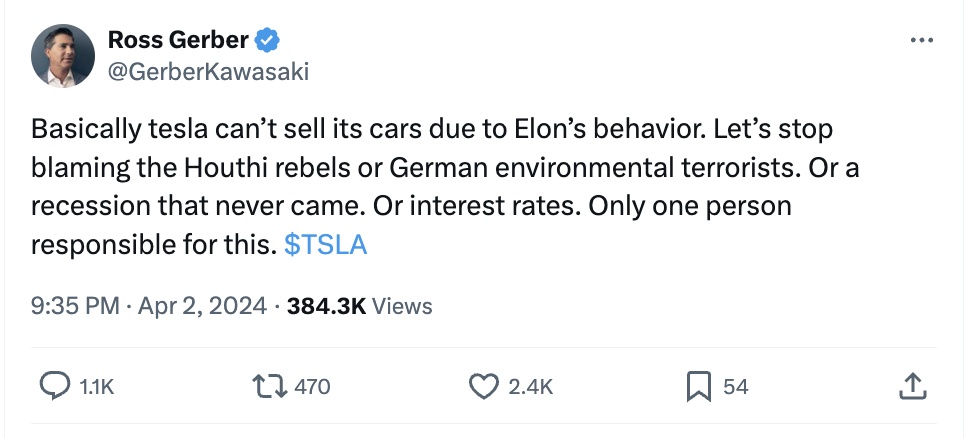Click the 2.4K likes count
The image size is (978, 438).
[530, 386]
